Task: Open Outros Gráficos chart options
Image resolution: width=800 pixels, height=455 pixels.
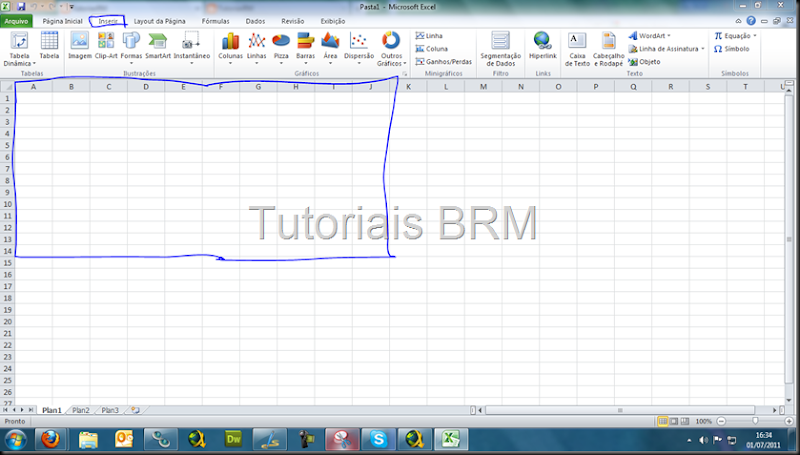Action: pos(391,49)
